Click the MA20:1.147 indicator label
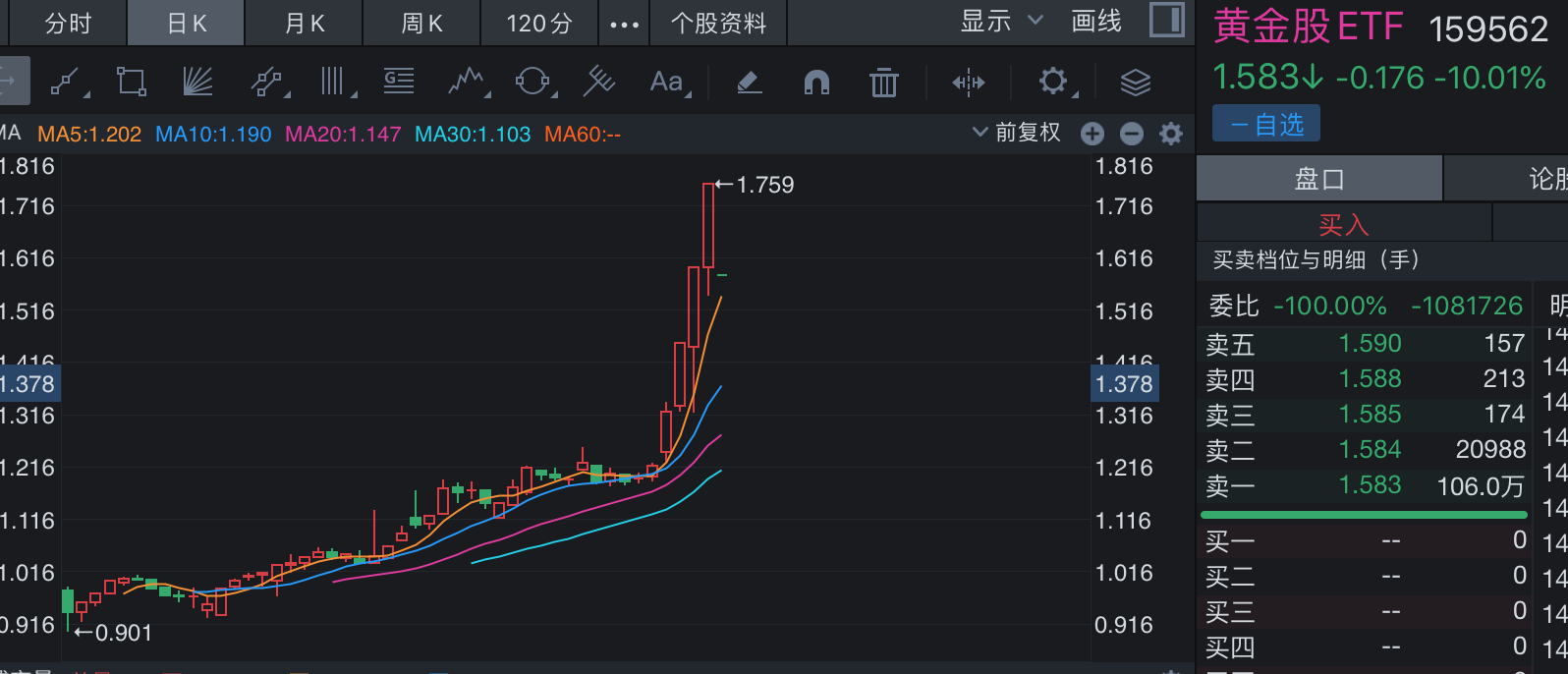 click(x=343, y=134)
